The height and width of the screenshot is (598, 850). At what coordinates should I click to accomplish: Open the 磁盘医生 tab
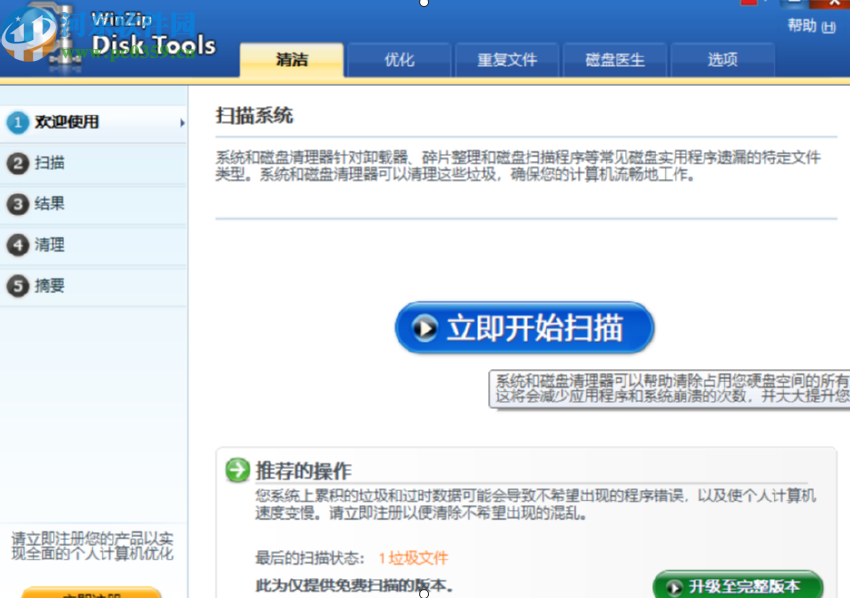coord(615,59)
